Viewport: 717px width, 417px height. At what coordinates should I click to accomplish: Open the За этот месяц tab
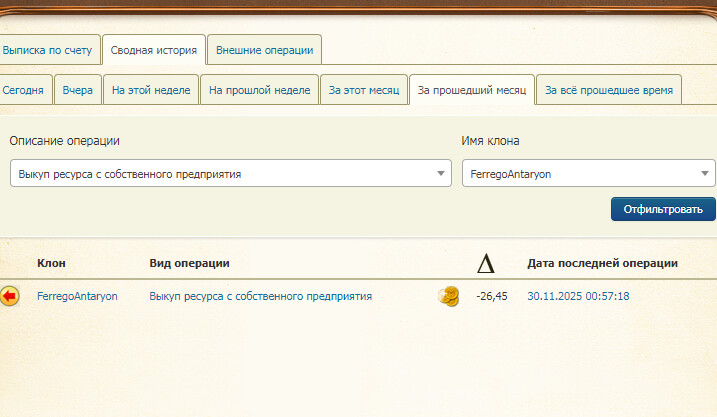[364, 90]
